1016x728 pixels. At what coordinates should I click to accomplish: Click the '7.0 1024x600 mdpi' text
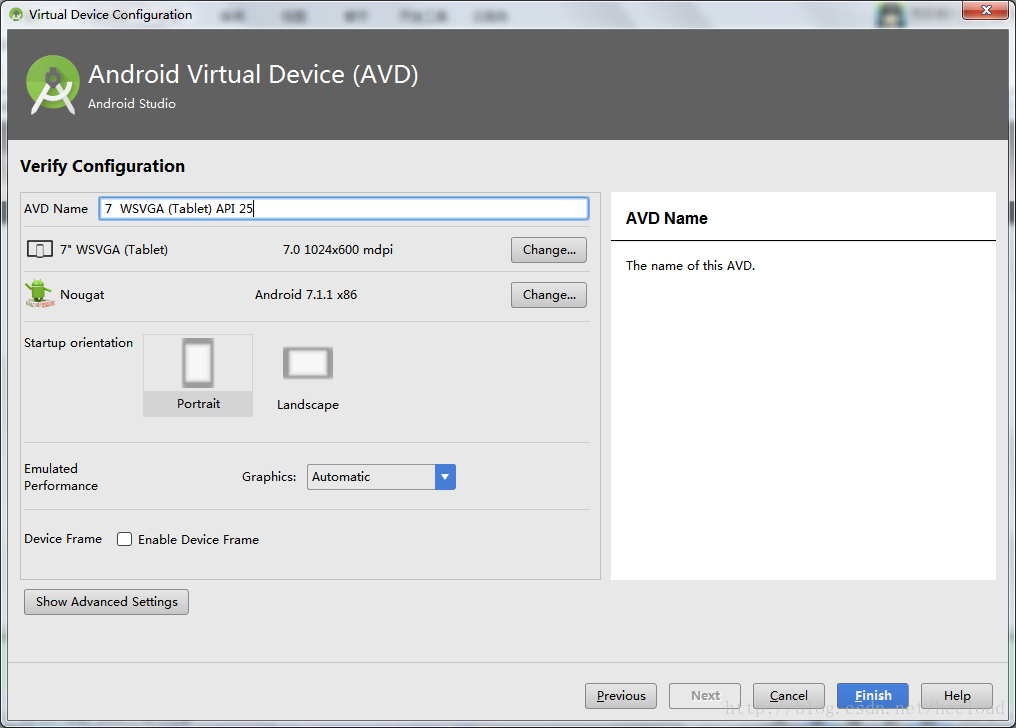pyautogui.click(x=338, y=249)
